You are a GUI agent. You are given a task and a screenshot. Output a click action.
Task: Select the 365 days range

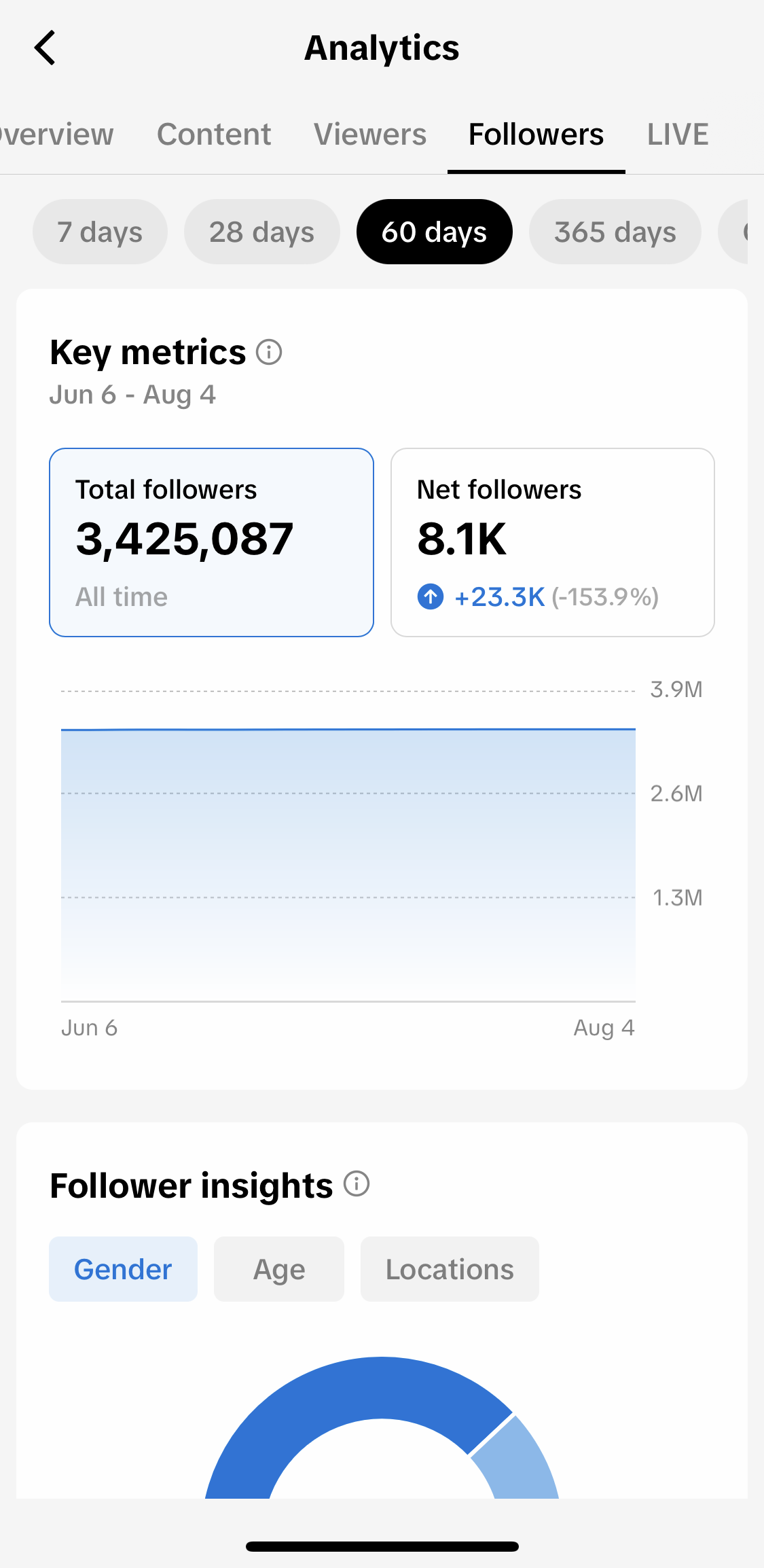tap(615, 232)
